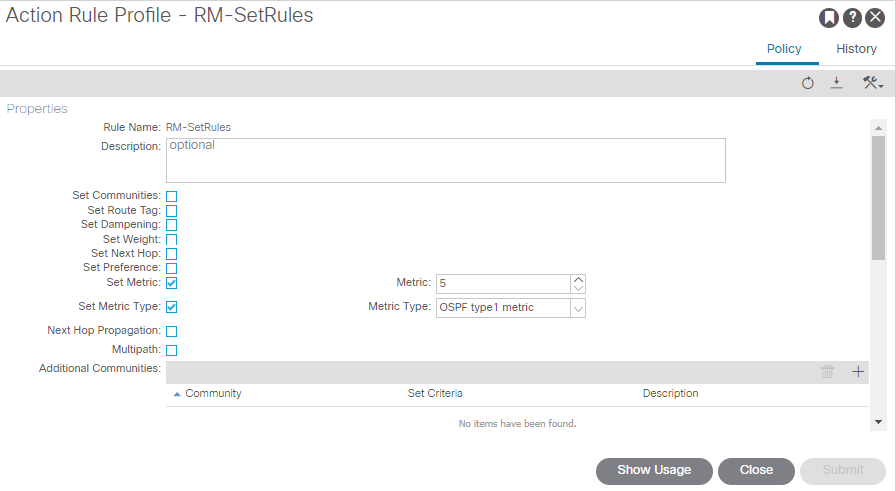Switch to the History tab
This screenshot has width=896, height=491.
pyautogui.click(x=856, y=49)
